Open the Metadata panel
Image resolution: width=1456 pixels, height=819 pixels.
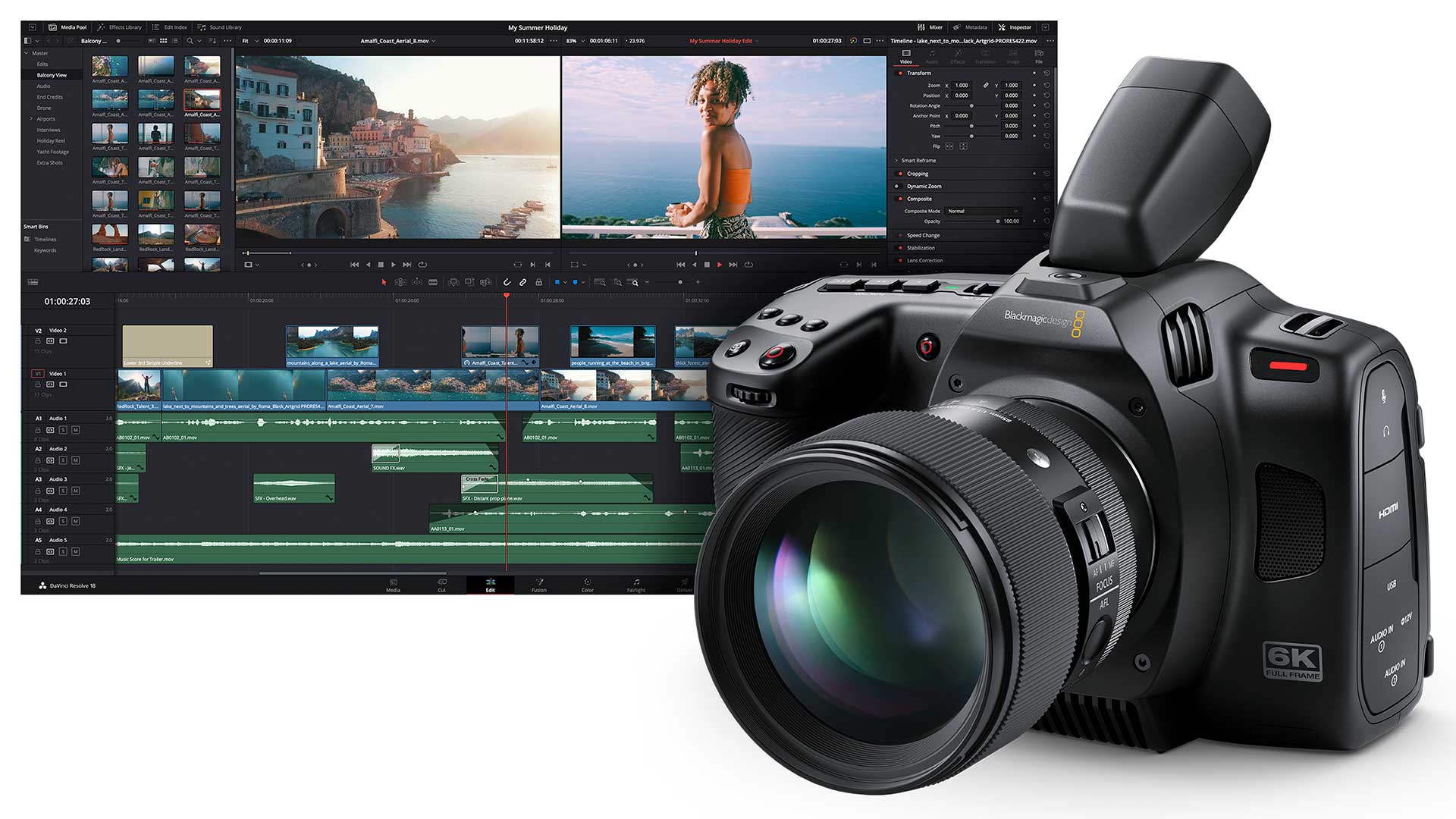point(970,27)
